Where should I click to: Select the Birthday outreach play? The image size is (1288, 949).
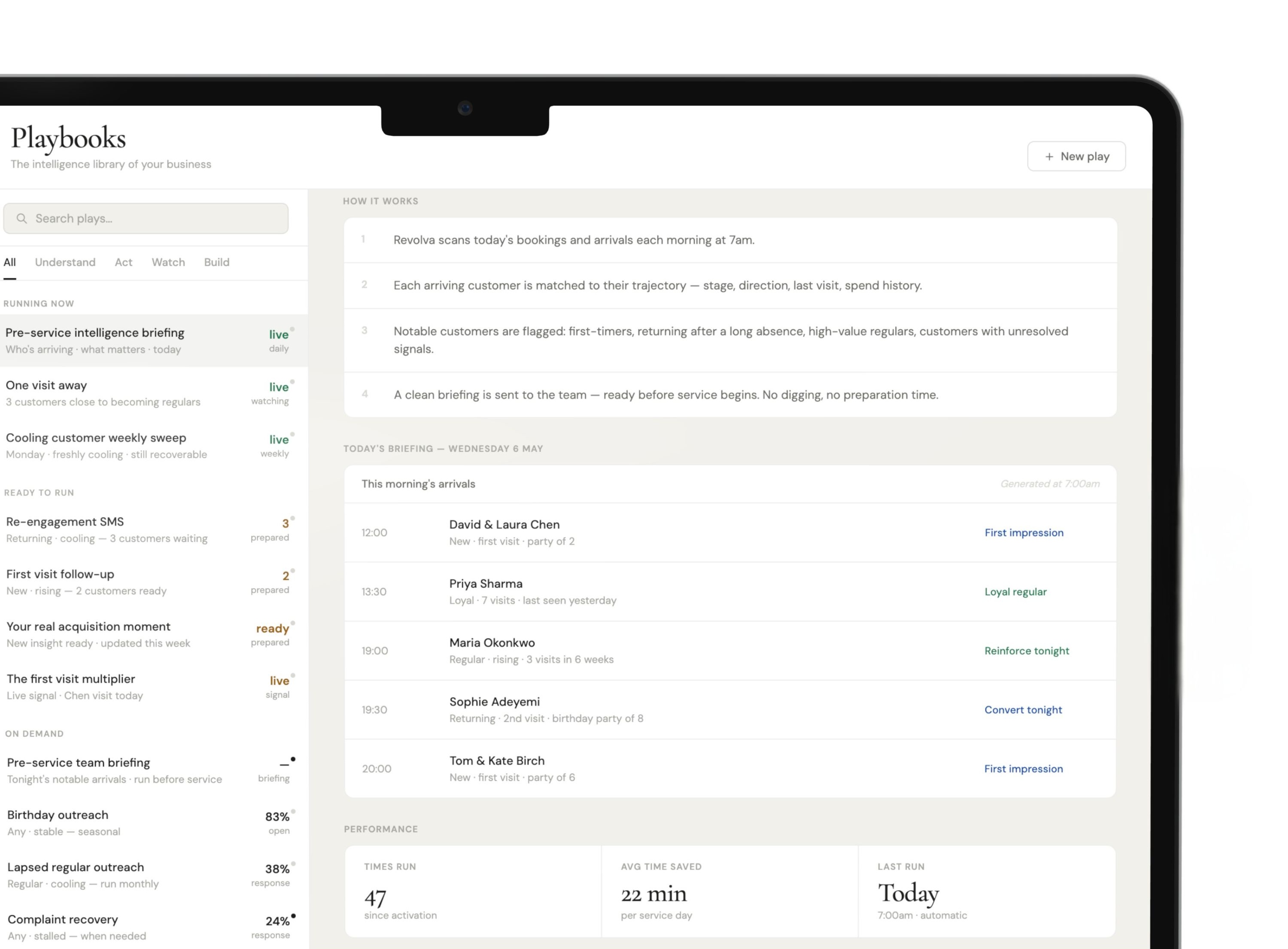(153, 822)
